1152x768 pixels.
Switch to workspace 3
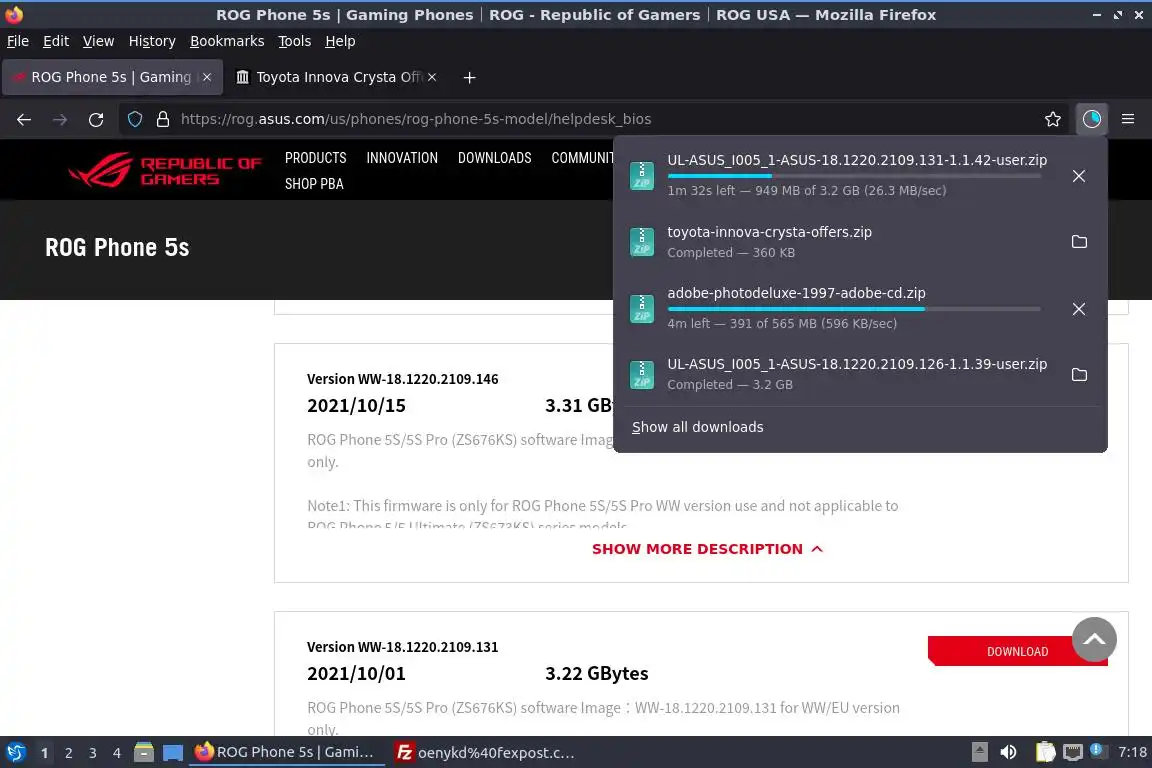93,753
